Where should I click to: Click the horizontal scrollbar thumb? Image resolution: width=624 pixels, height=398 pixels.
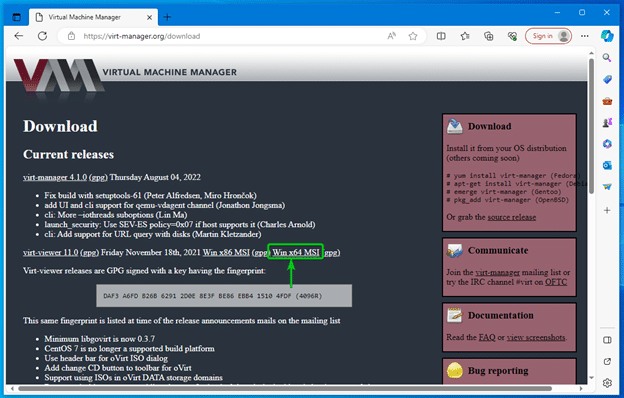click(285, 388)
